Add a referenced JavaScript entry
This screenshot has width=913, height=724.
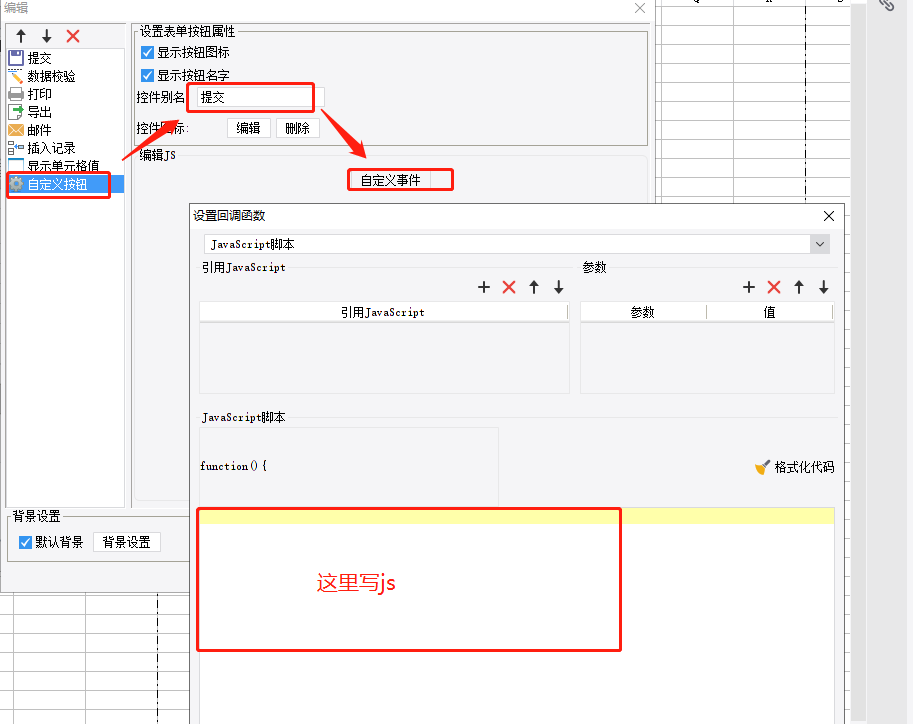[484, 287]
